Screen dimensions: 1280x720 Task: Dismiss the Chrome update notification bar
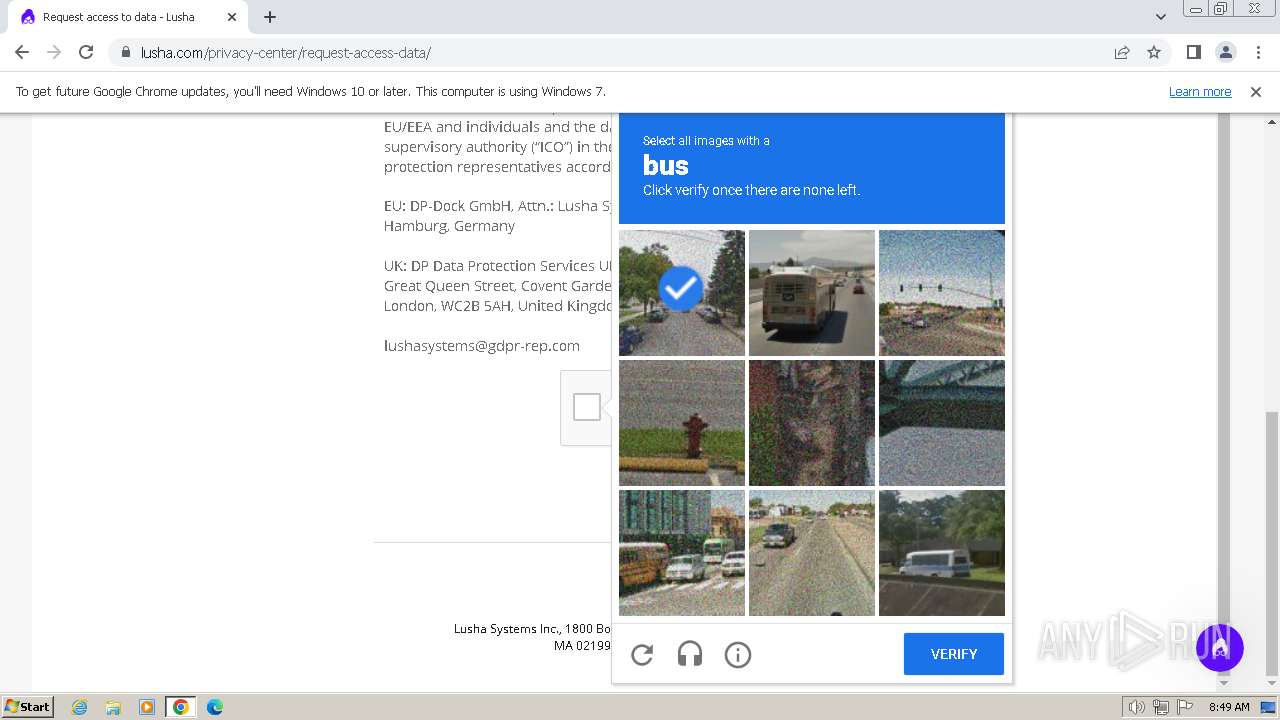click(1256, 91)
